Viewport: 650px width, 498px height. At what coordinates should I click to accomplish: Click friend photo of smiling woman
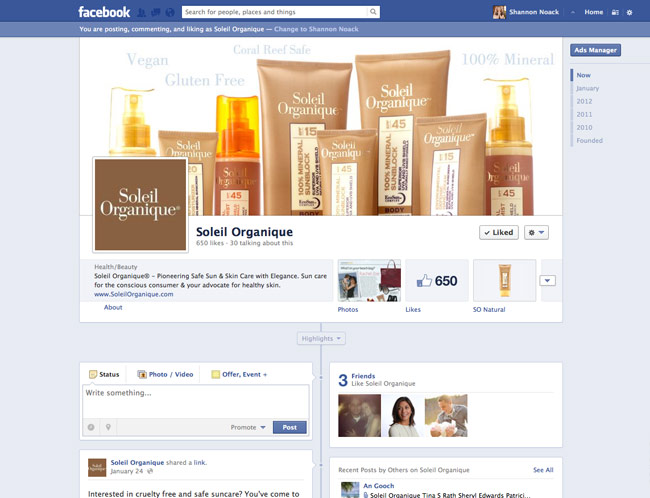coord(403,415)
